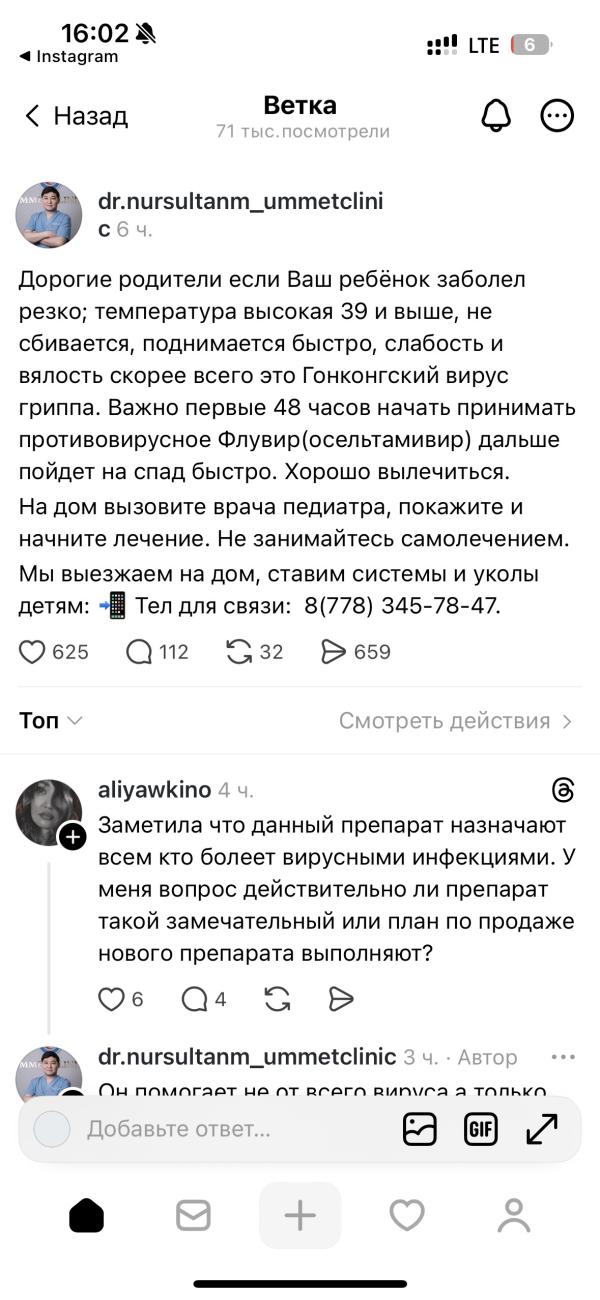Open the photo picker in the reply bar

(418, 1129)
